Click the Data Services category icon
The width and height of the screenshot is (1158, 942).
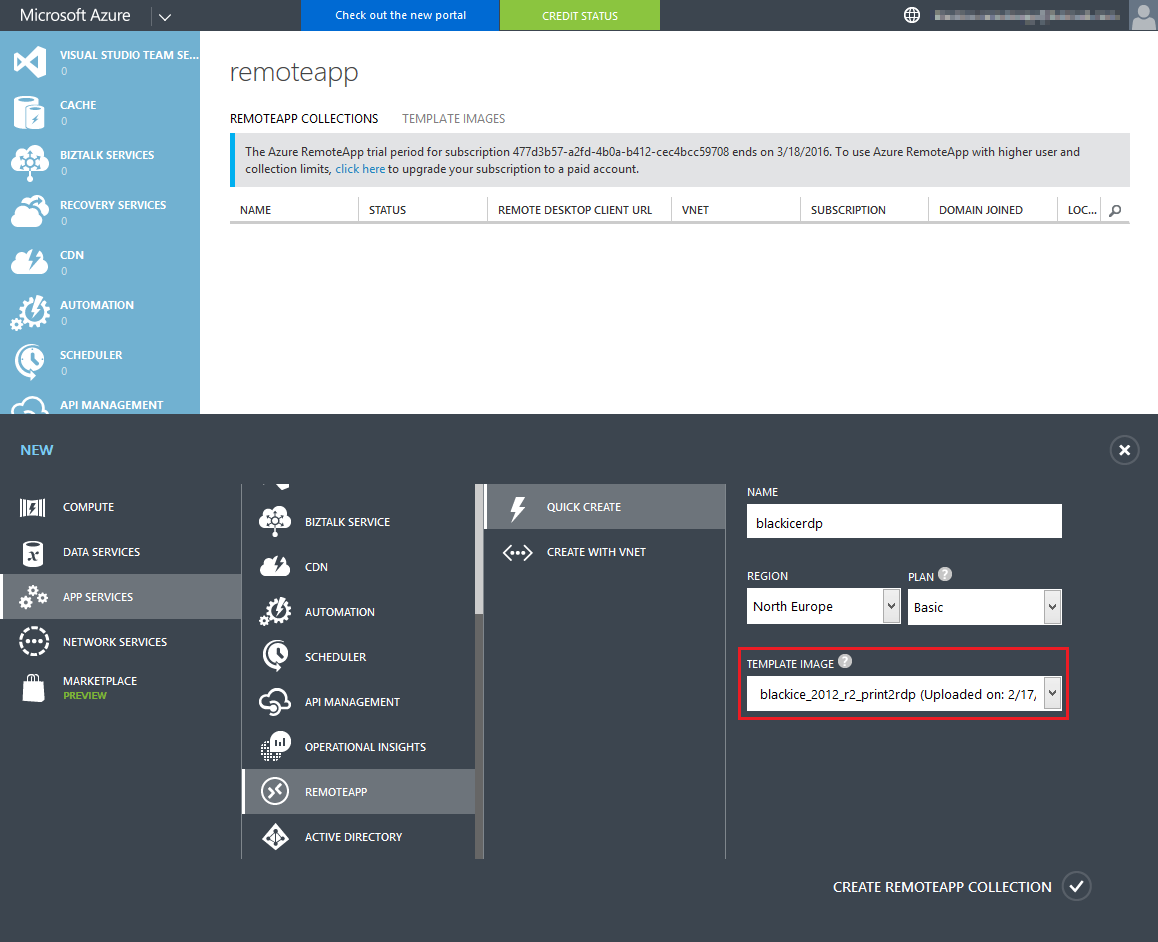coord(32,553)
